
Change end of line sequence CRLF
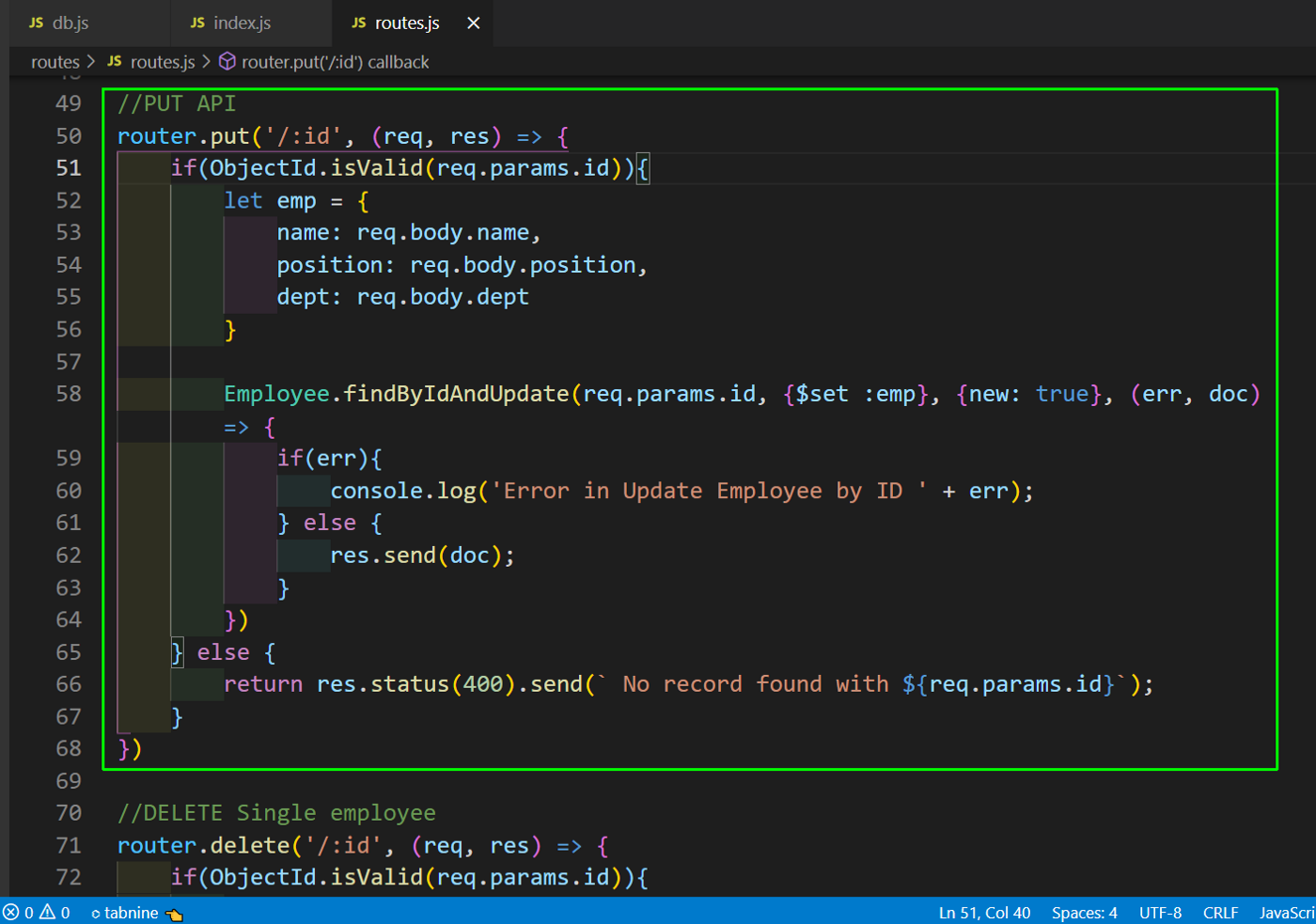[x=1221, y=913]
